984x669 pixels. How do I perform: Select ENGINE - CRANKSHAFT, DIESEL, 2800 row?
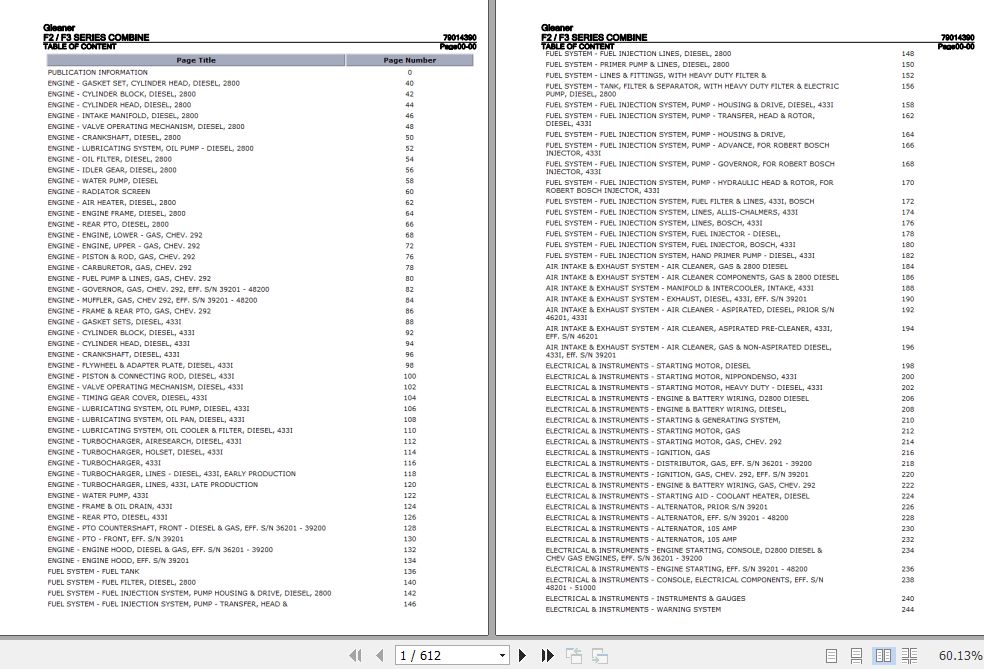114,137
